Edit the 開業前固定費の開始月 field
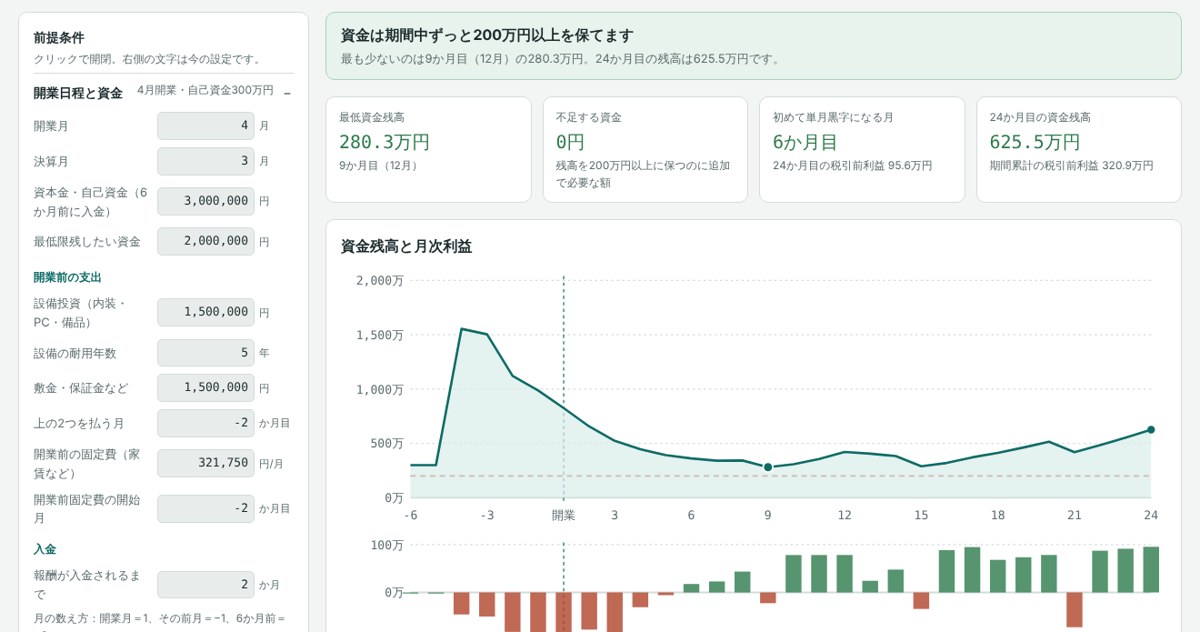The width and height of the screenshot is (1200, 632). coord(206,508)
